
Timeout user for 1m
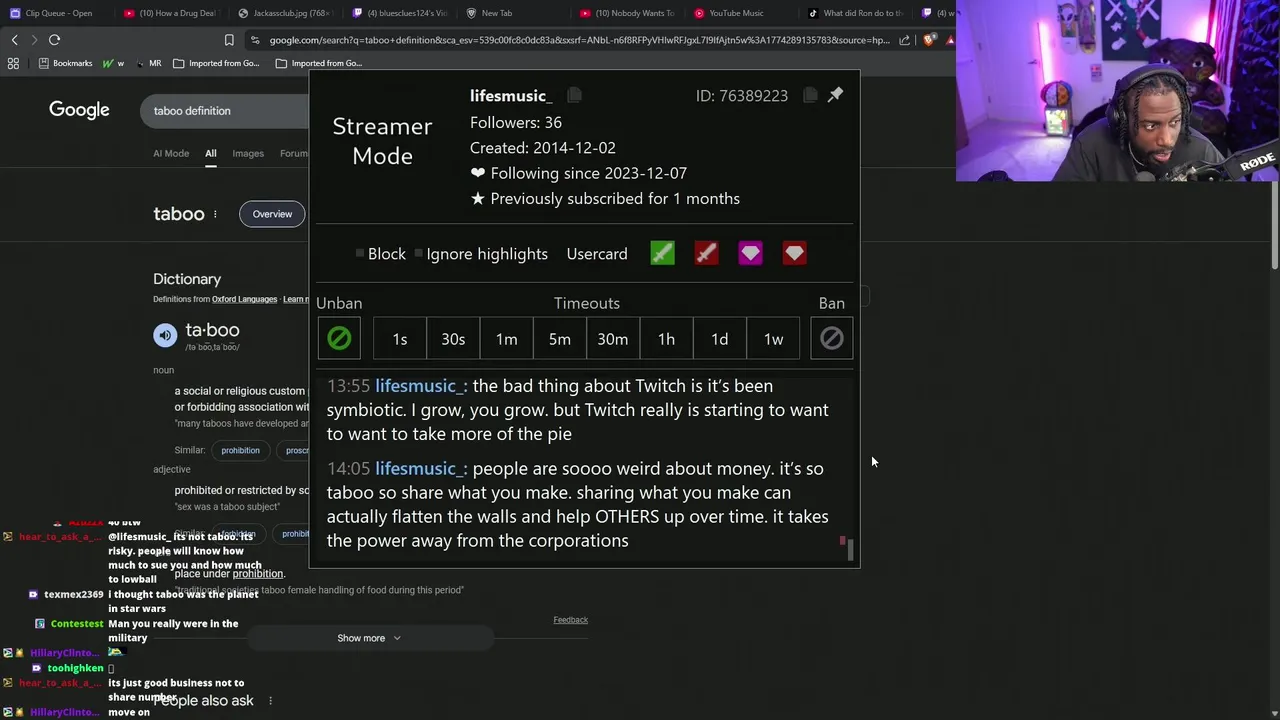coord(507,339)
